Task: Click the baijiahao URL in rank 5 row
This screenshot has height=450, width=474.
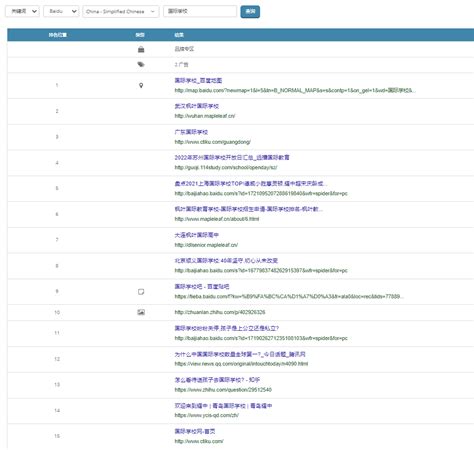Action: click(261, 193)
